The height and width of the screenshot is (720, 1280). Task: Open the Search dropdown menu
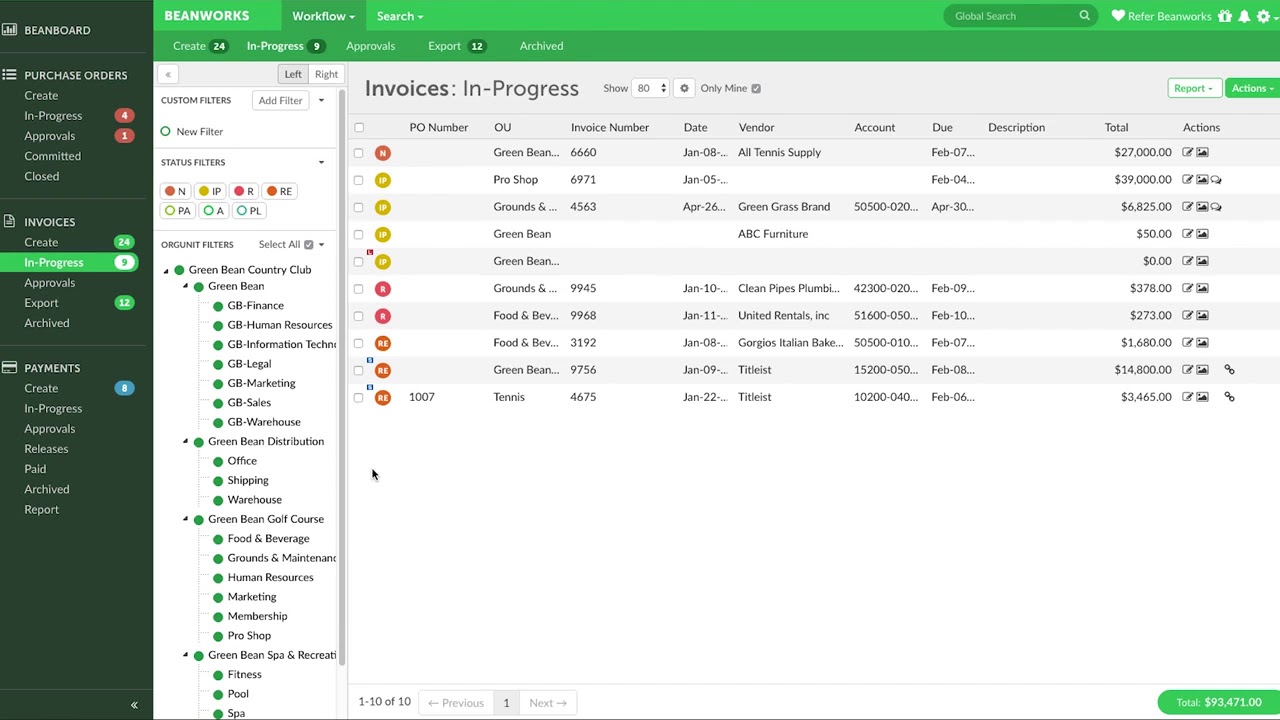400,16
